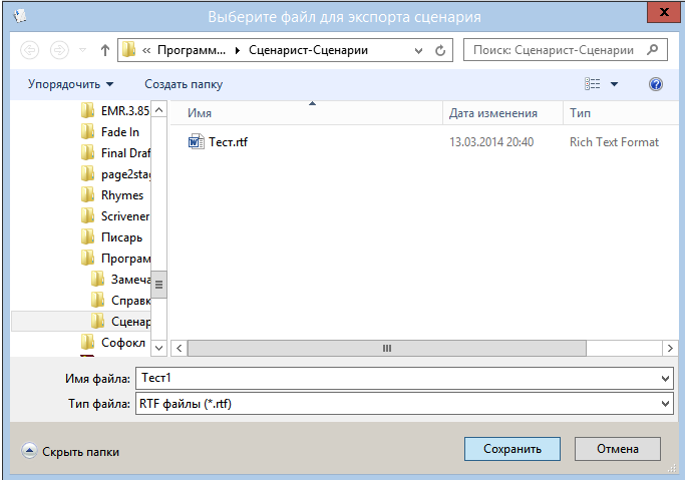The image size is (685, 480).
Task: Select the Fade In folder
Action: tap(110, 131)
